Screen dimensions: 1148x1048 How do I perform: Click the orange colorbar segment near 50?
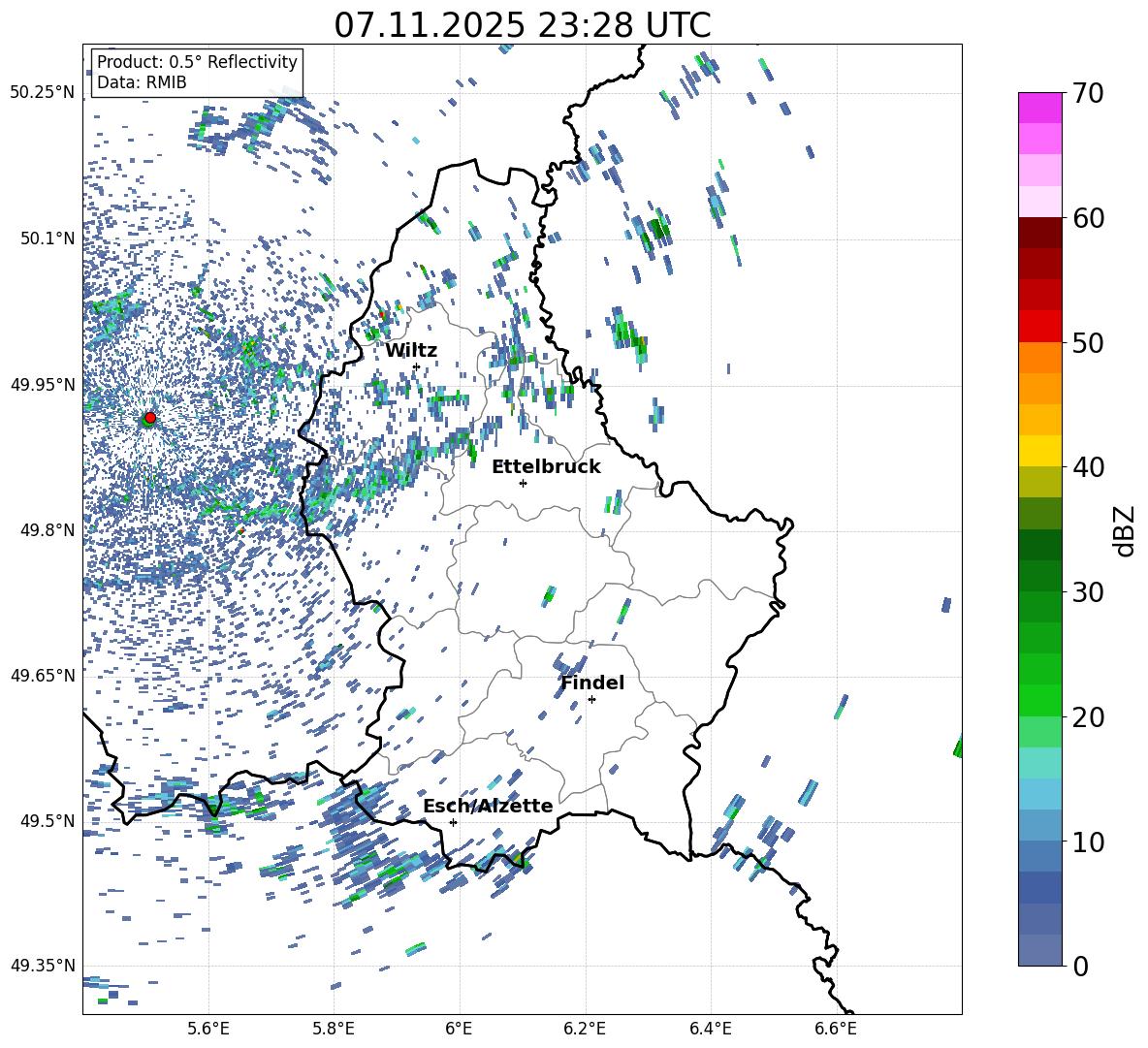(1039, 357)
